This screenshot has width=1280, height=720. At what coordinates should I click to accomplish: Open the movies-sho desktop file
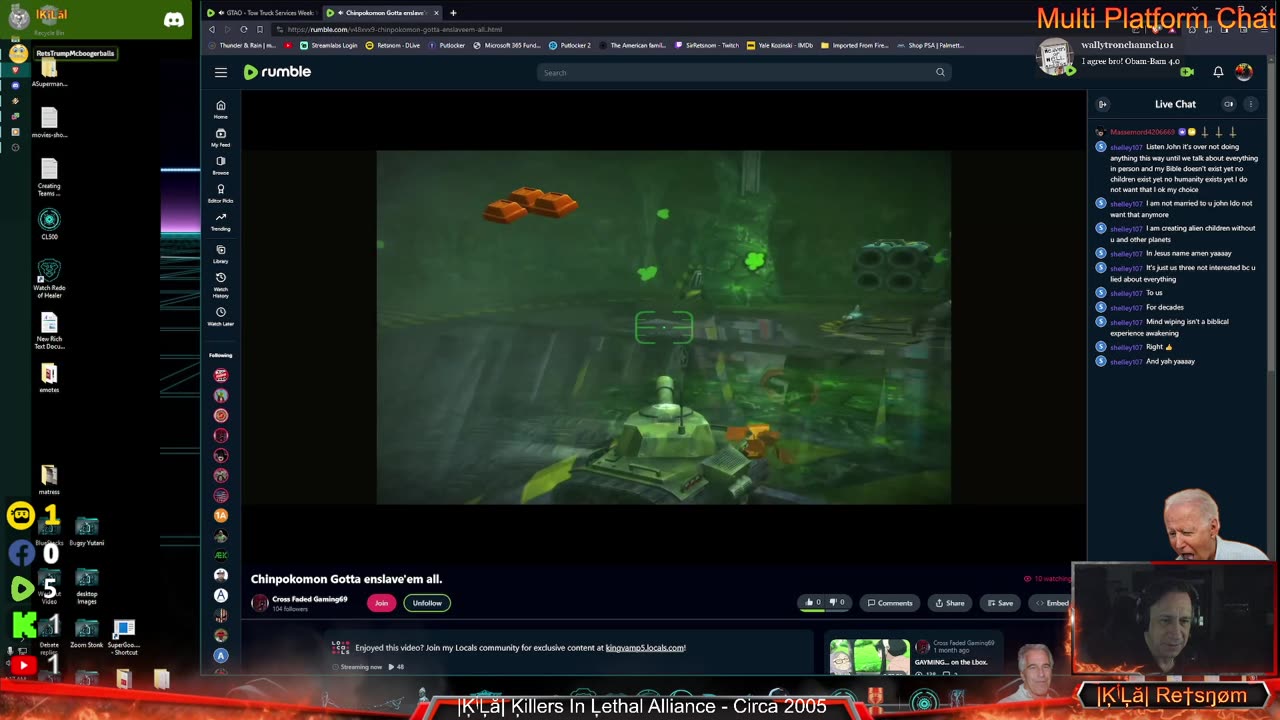click(49, 123)
